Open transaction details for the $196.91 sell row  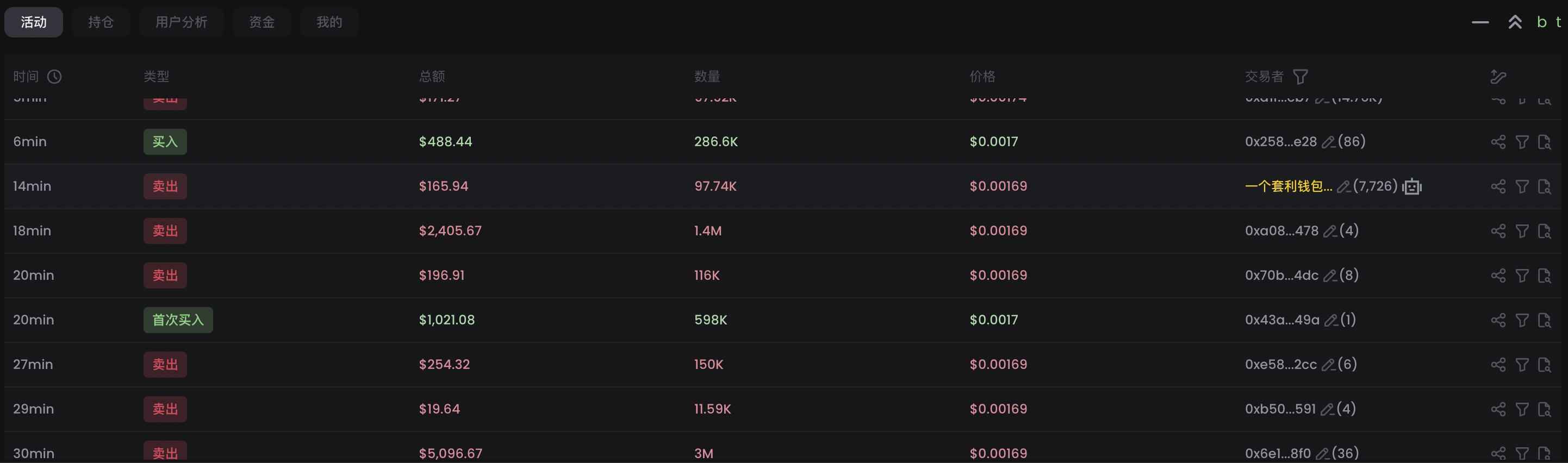1544,276
